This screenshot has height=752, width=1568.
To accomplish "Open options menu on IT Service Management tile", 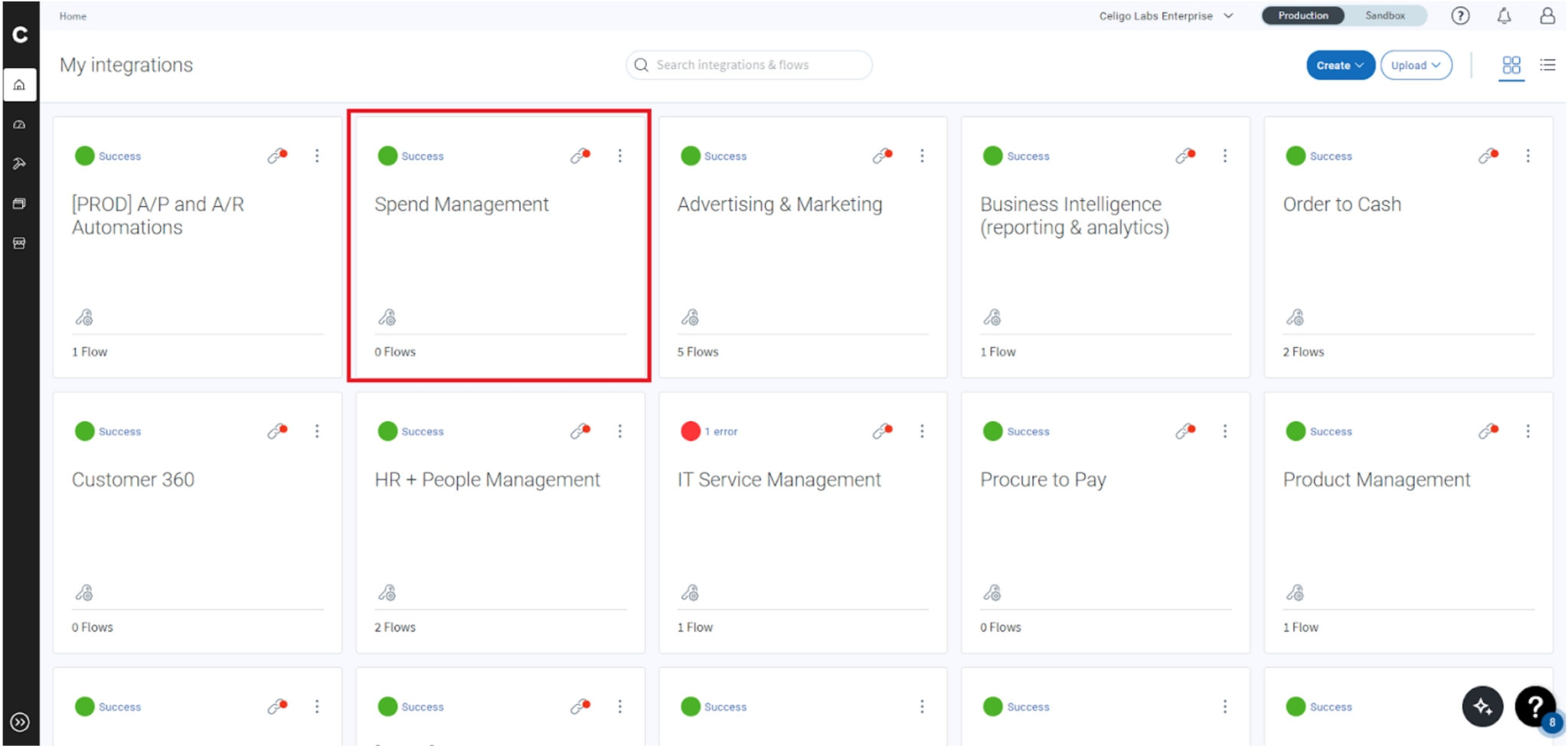I will point(923,431).
